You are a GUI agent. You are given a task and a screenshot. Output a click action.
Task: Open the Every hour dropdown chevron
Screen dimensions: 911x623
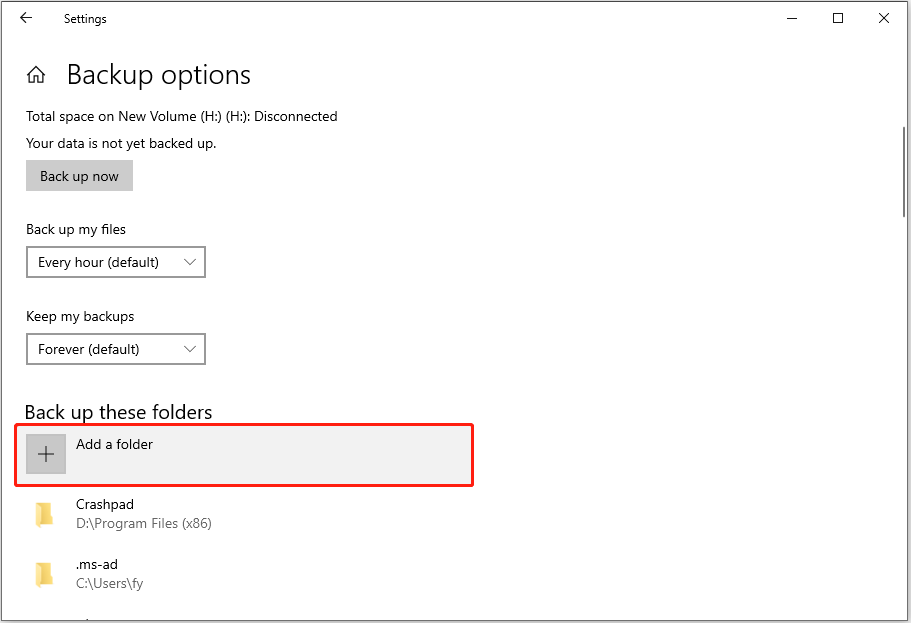tap(190, 261)
